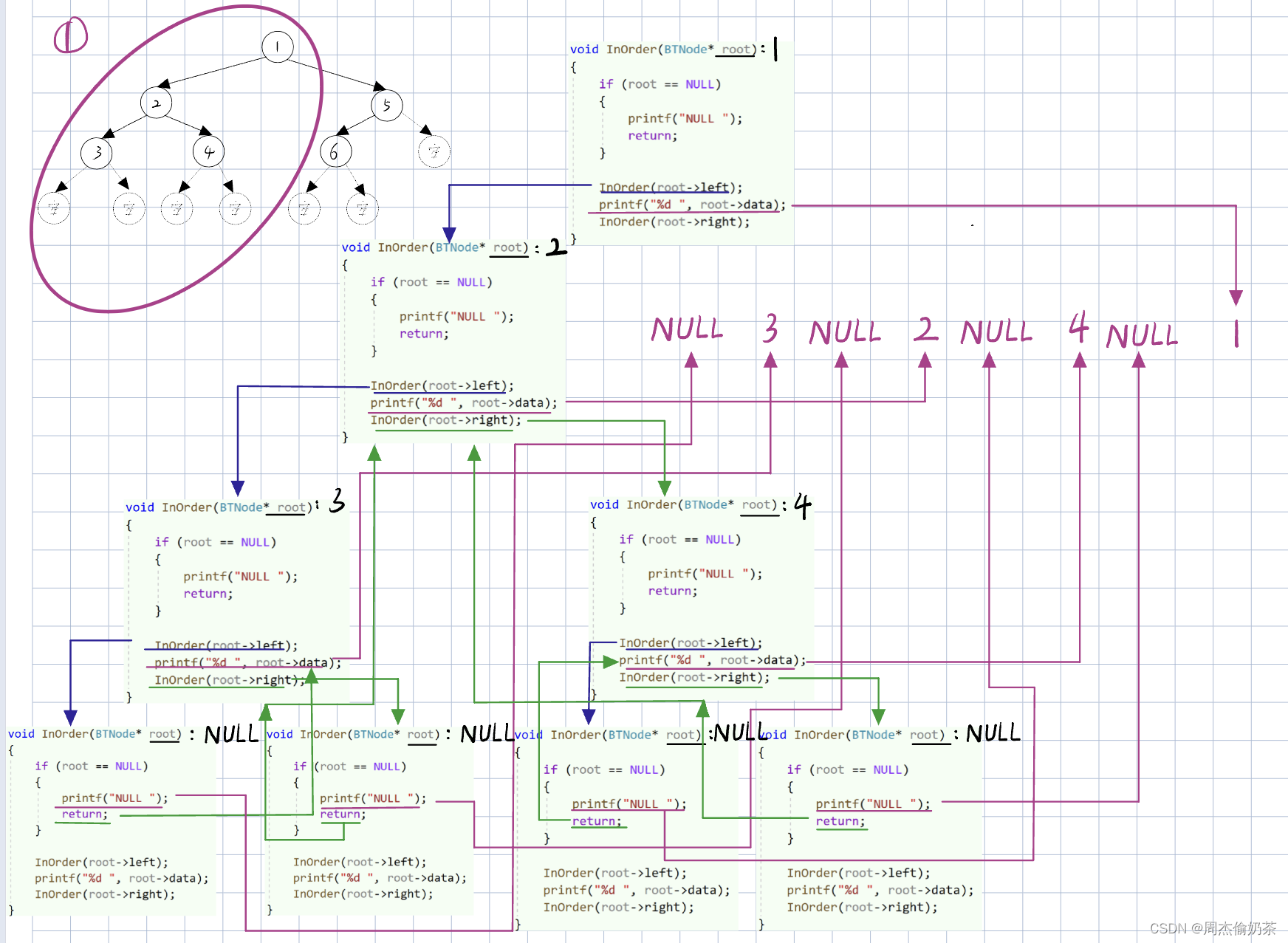Click tree node 1 at the root

coord(278,47)
